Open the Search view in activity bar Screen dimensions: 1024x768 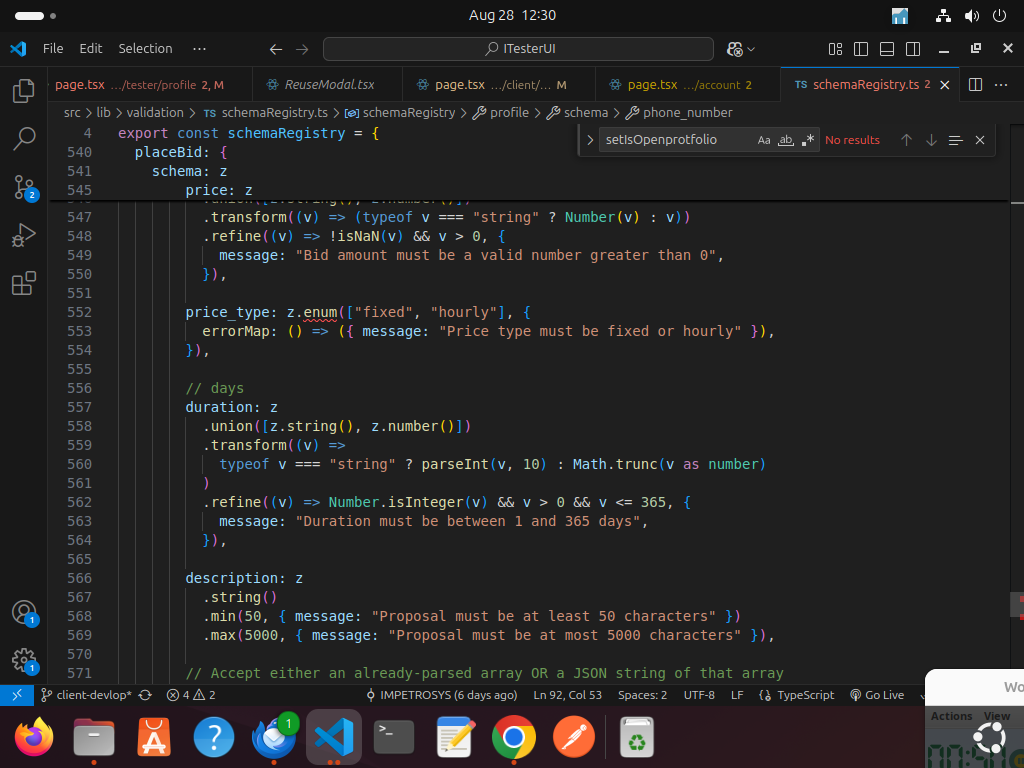point(24,139)
